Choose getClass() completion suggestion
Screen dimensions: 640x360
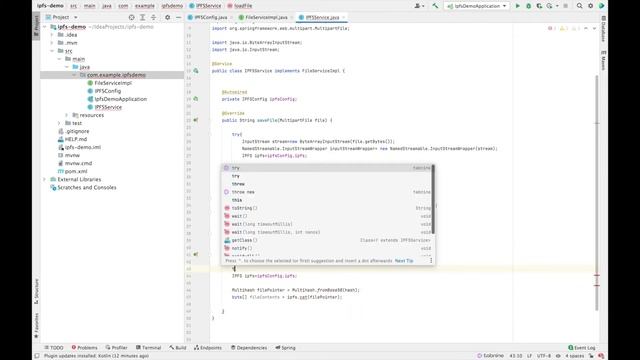327,240
